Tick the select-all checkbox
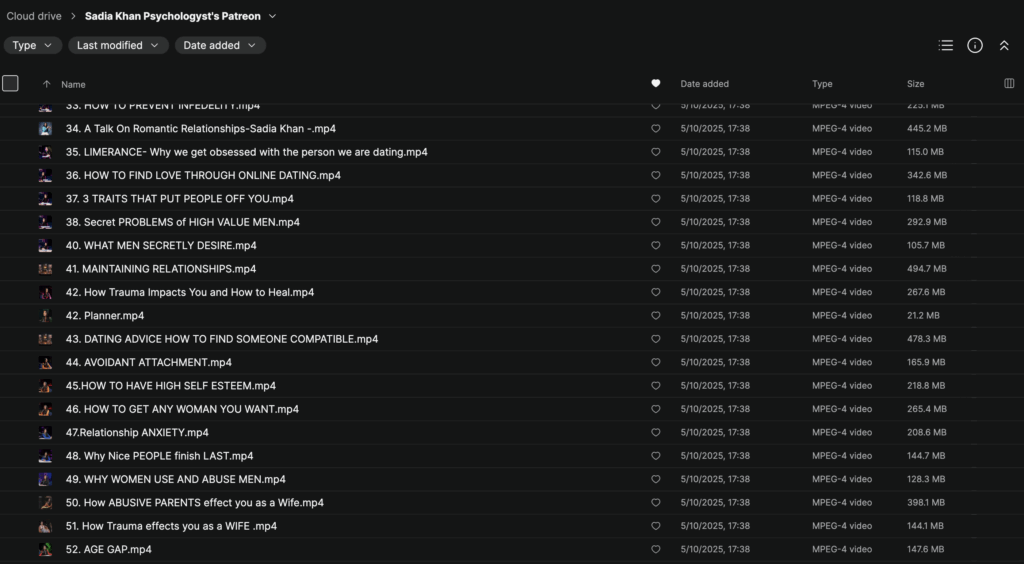This screenshot has width=1024, height=564. point(10,84)
